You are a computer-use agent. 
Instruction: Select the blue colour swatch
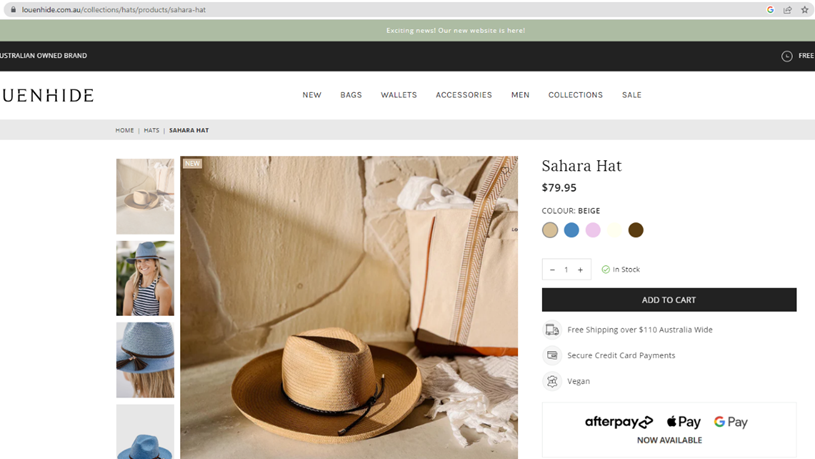point(571,230)
